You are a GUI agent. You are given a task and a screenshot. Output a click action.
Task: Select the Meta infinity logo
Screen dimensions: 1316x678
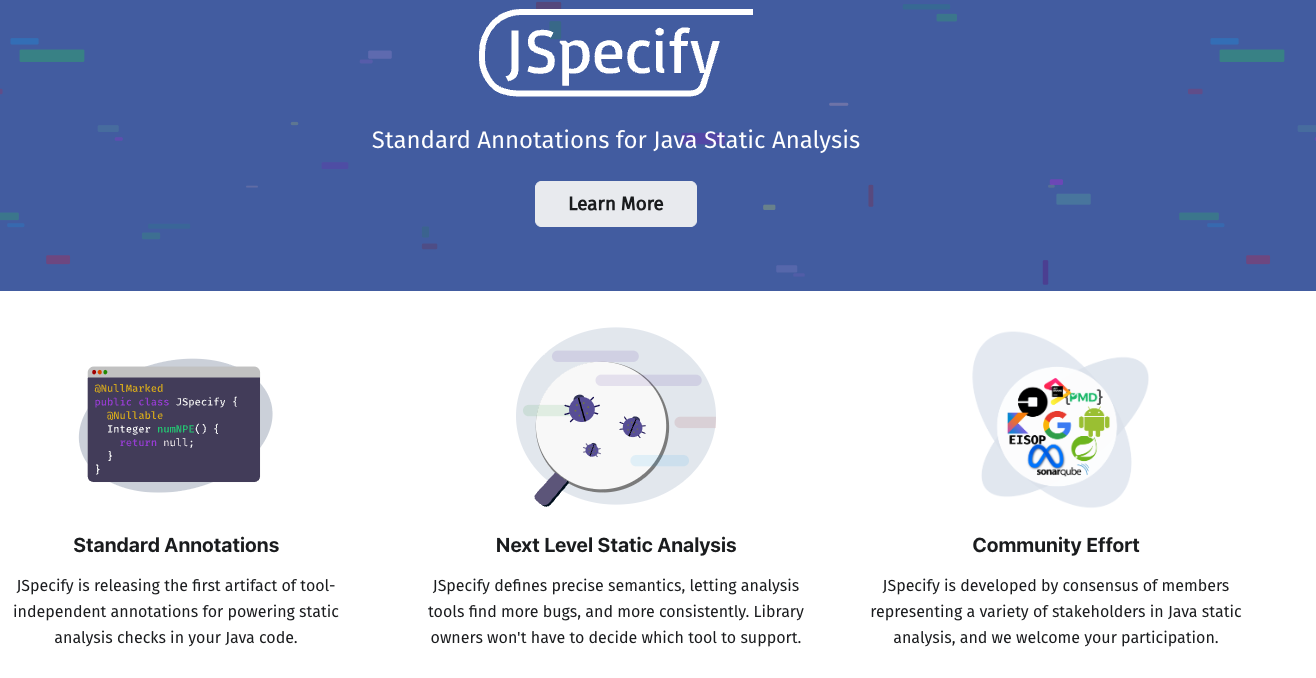click(x=1047, y=454)
